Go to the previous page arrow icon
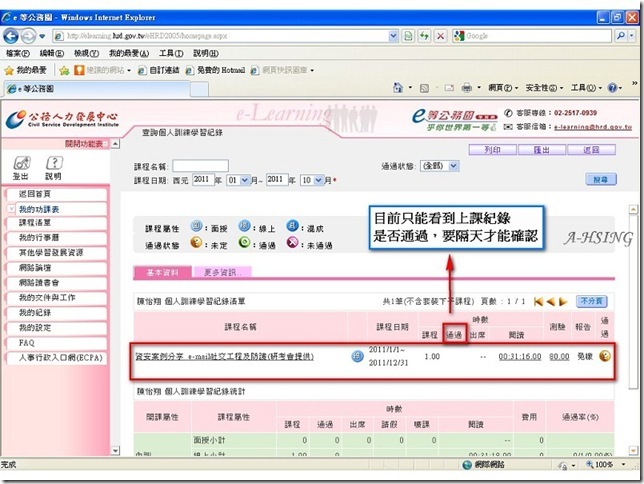The height and width of the screenshot is (484, 644). [x=551, y=302]
